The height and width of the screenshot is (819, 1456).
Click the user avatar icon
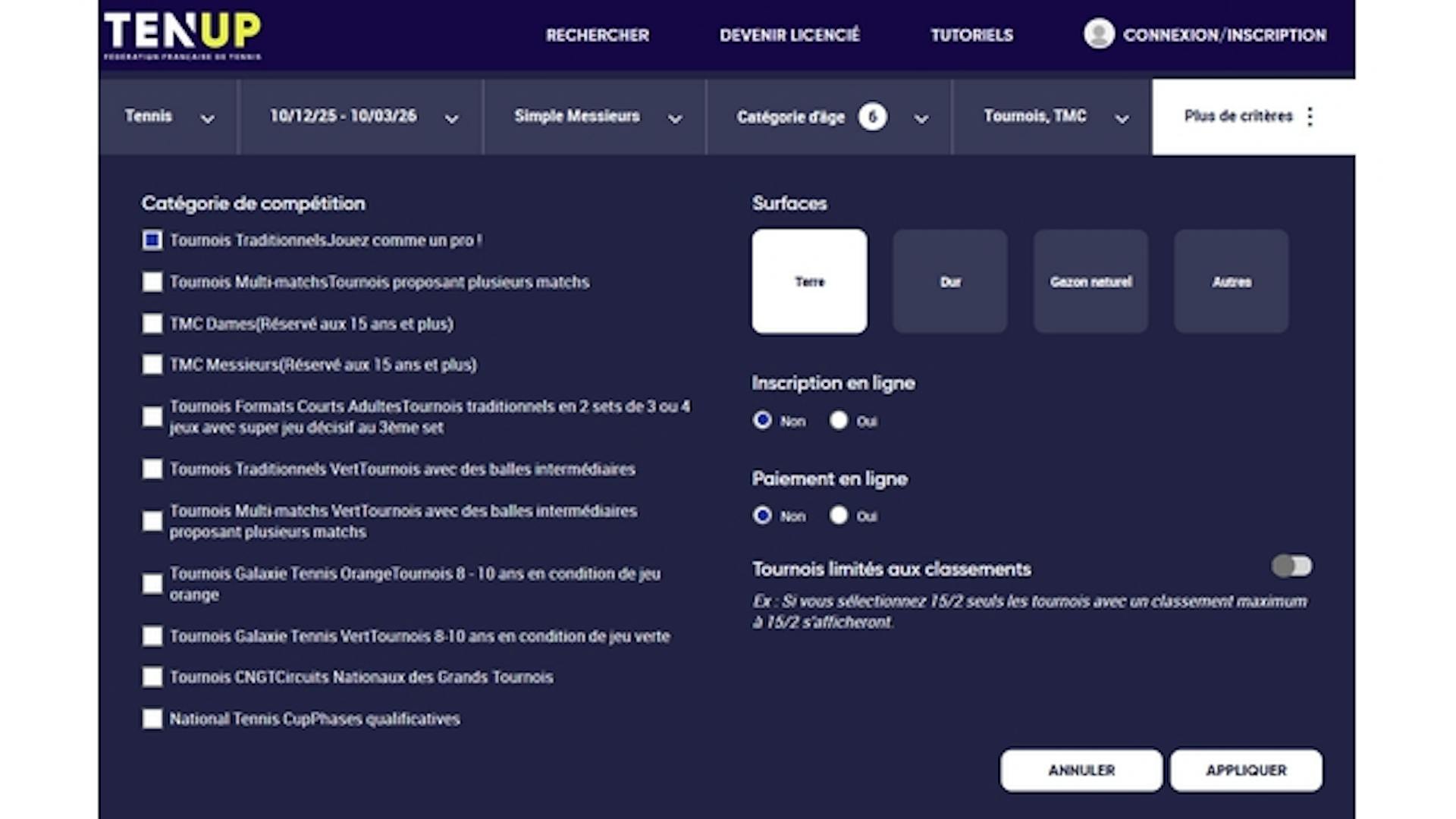tap(1099, 34)
